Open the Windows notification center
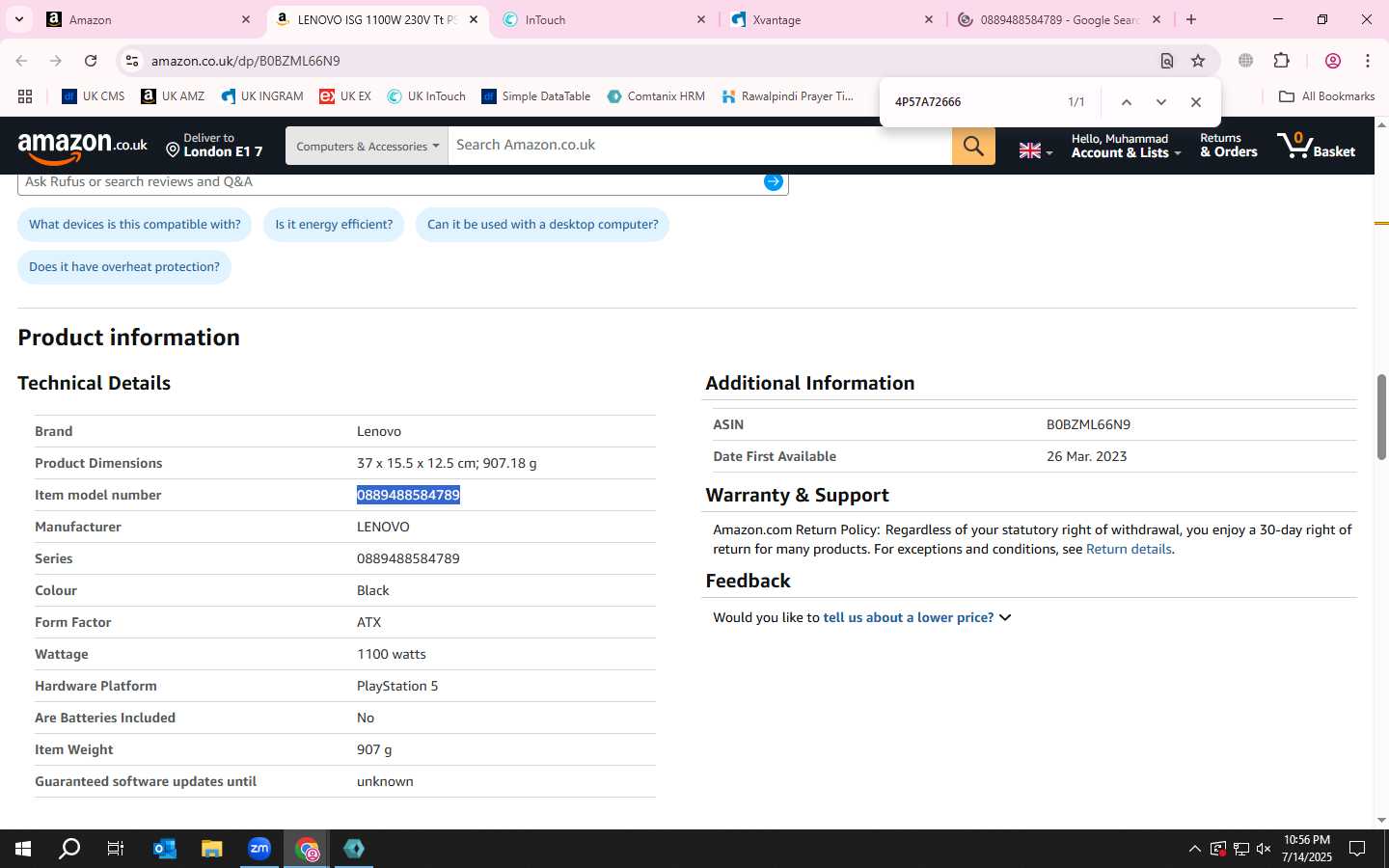Screen dimensions: 1389x868 tap(1357, 849)
